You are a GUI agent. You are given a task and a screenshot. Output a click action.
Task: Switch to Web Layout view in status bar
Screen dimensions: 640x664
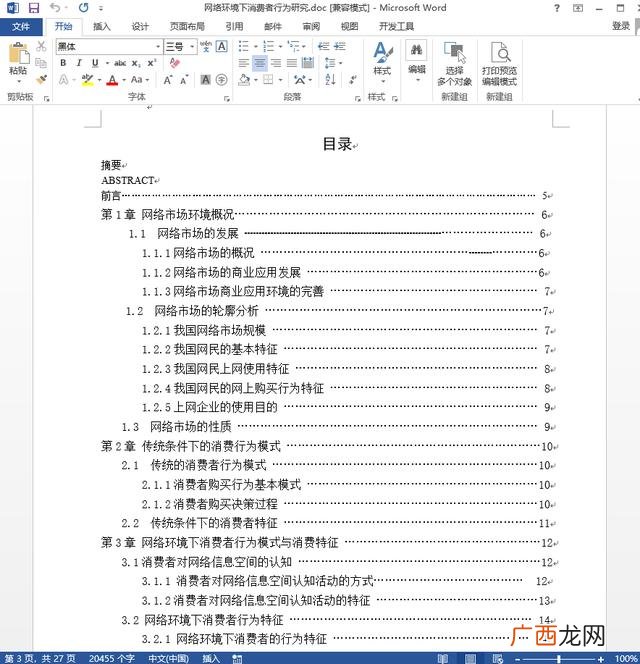(x=498, y=658)
